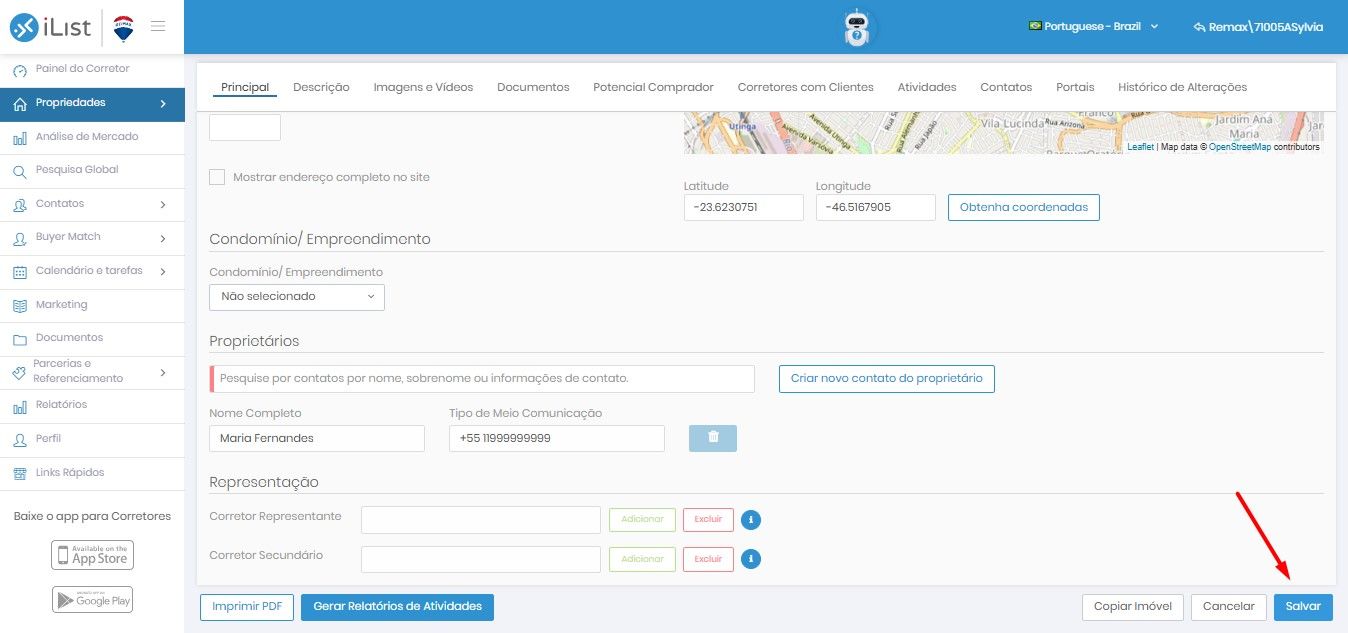Viewport: 1348px width, 633px height.
Task: Click Adicionar for Corretor Secundário
Action: point(642,559)
